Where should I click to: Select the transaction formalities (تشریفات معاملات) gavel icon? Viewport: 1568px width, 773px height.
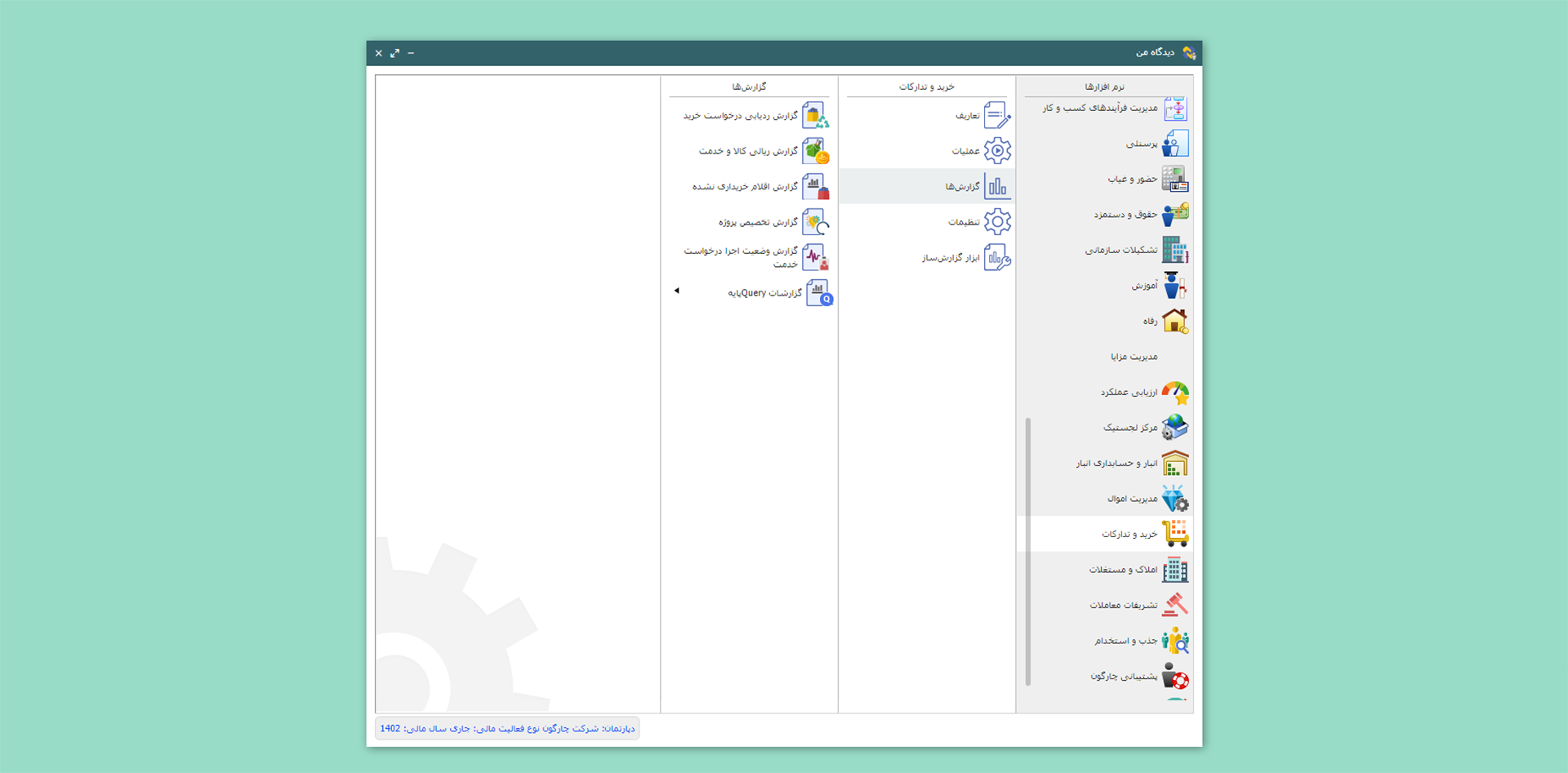(1174, 605)
